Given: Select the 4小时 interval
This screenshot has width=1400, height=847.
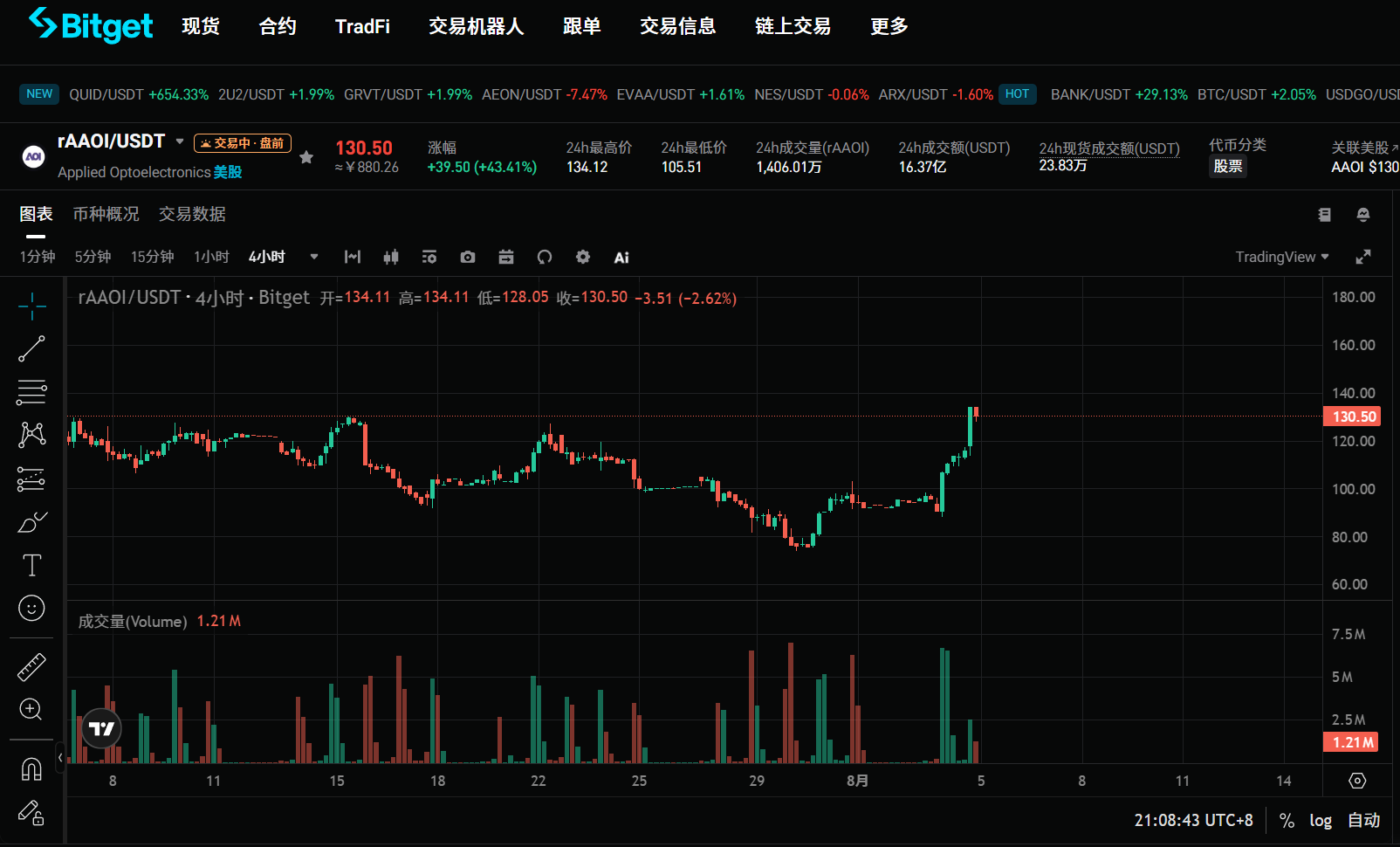Looking at the screenshot, I should (x=267, y=257).
